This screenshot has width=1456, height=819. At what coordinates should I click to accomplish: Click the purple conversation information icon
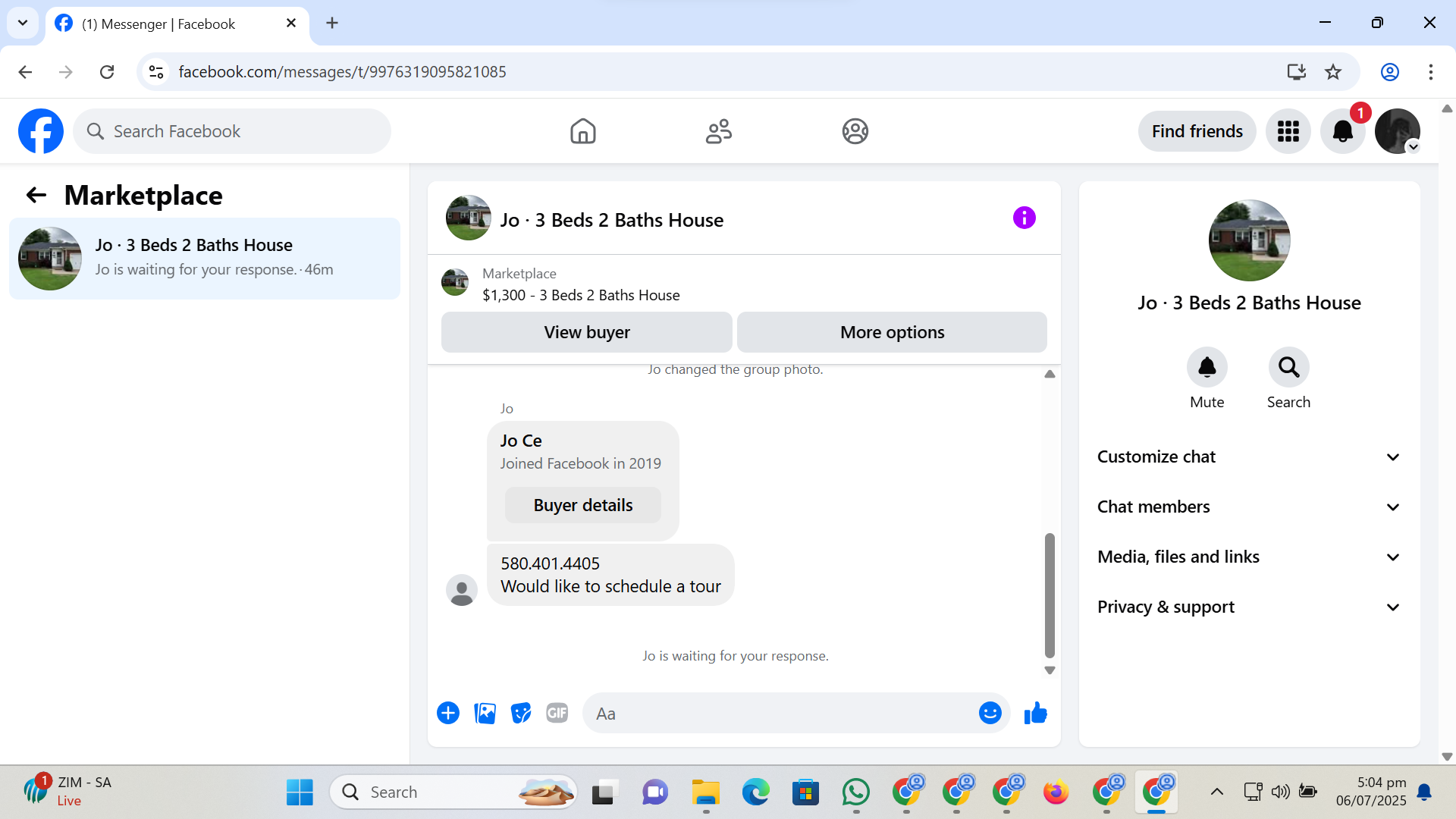(1024, 218)
